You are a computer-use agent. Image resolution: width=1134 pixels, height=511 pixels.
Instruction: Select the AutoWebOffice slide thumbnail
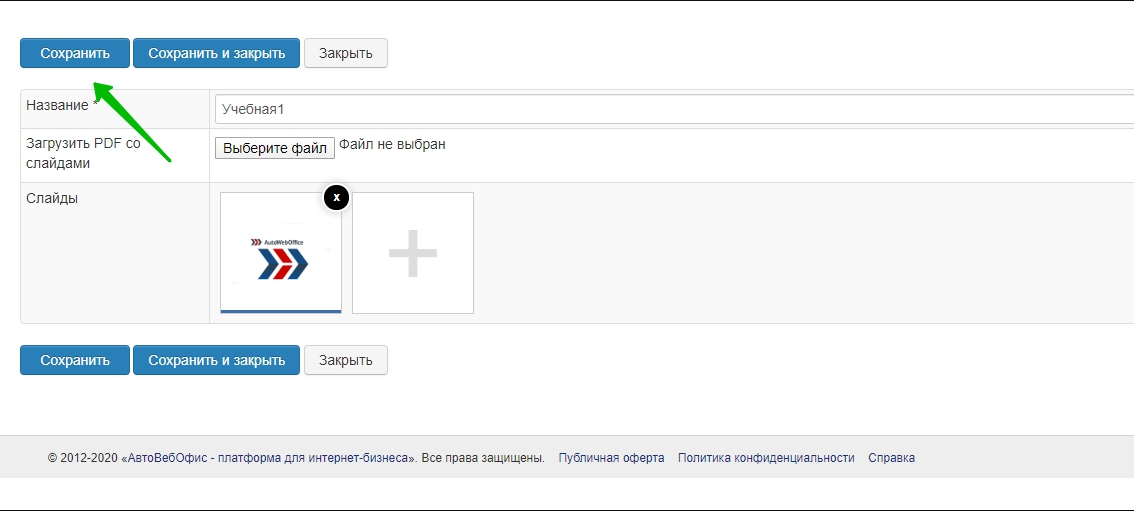coord(281,253)
